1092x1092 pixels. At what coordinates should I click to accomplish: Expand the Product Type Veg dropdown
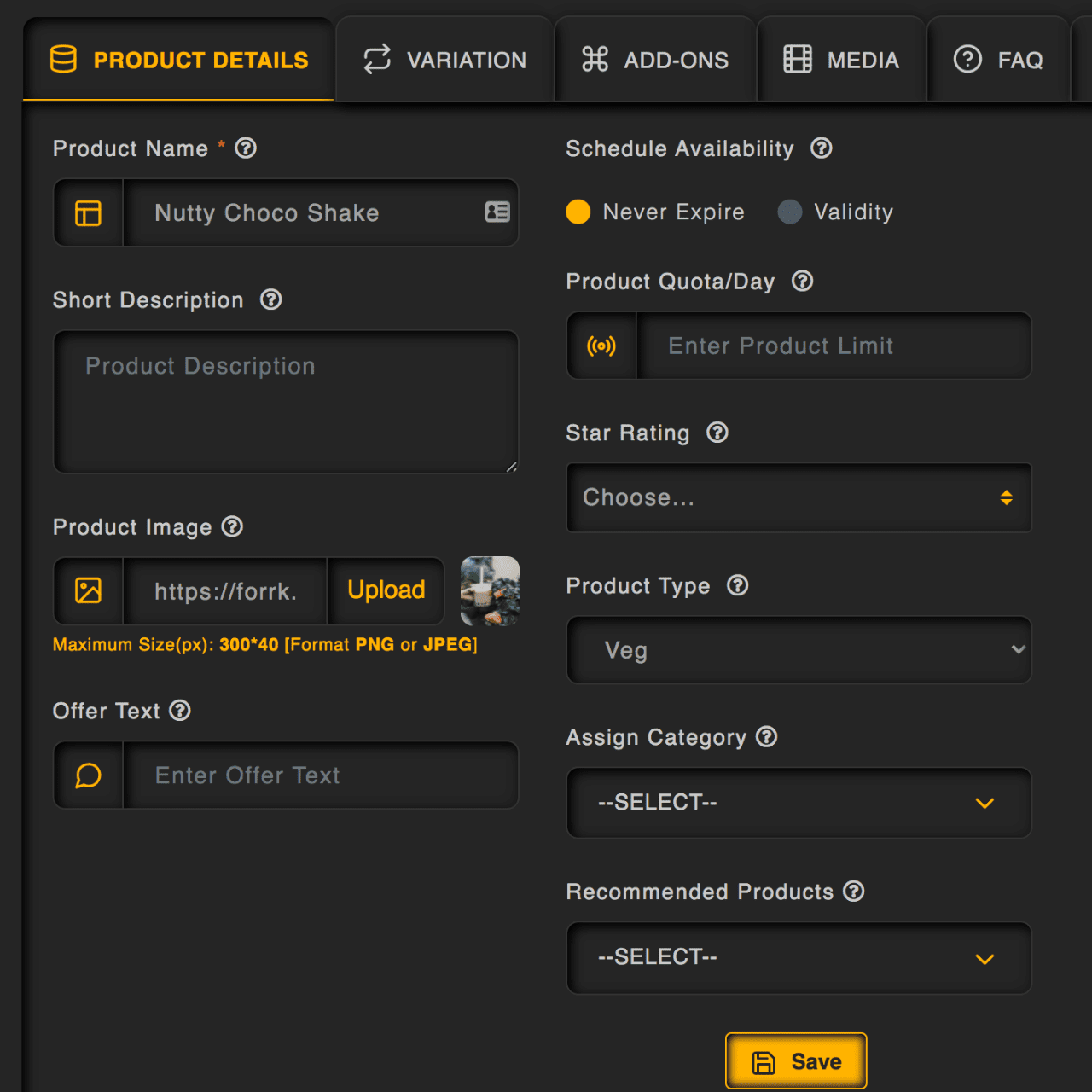[799, 650]
